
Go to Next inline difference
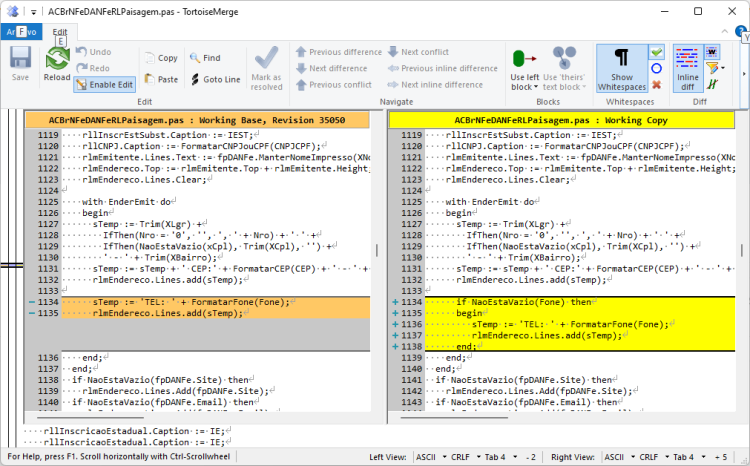coord(436,84)
